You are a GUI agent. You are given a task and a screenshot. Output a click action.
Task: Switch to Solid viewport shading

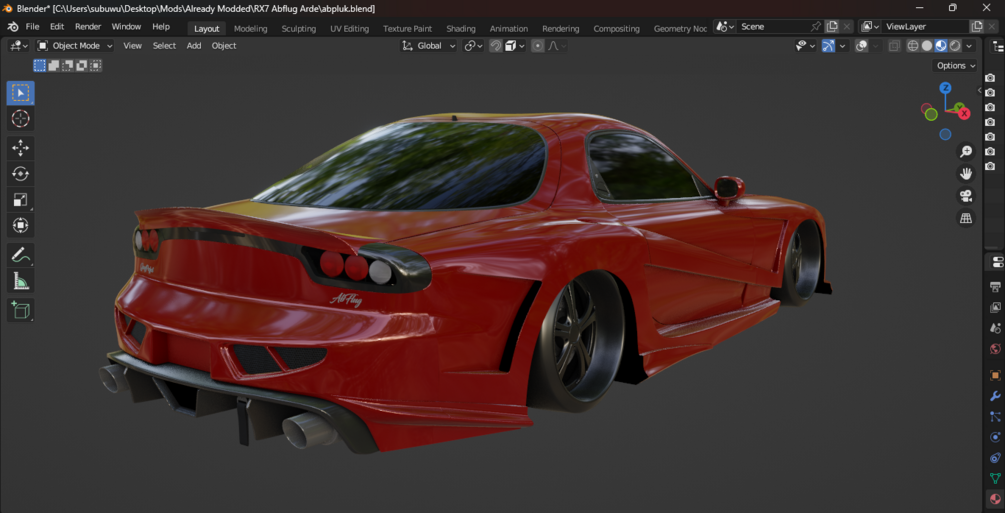click(x=927, y=46)
